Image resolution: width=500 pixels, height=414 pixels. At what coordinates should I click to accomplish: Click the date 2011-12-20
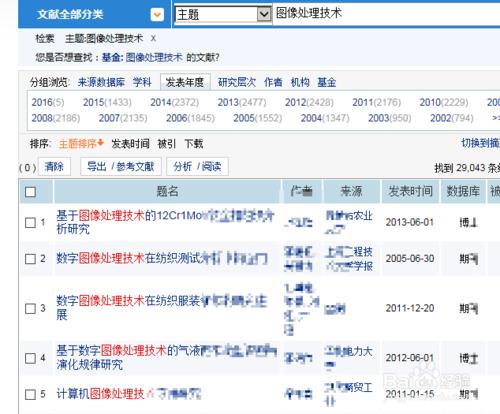(x=410, y=308)
